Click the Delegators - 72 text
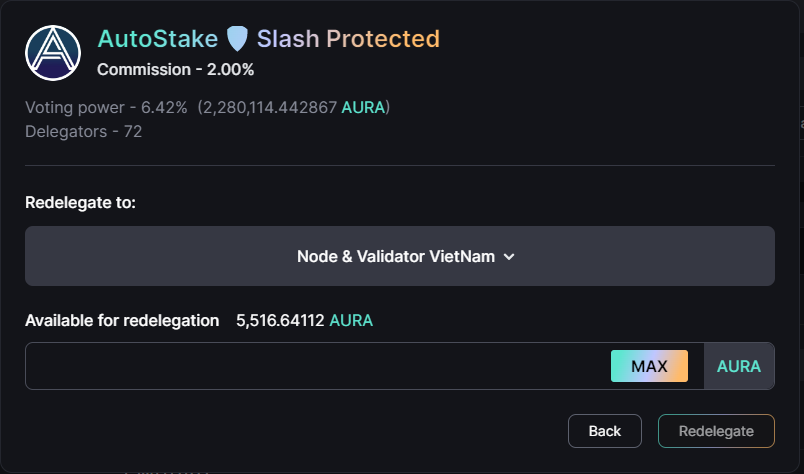The height and width of the screenshot is (474, 804). 84,131
